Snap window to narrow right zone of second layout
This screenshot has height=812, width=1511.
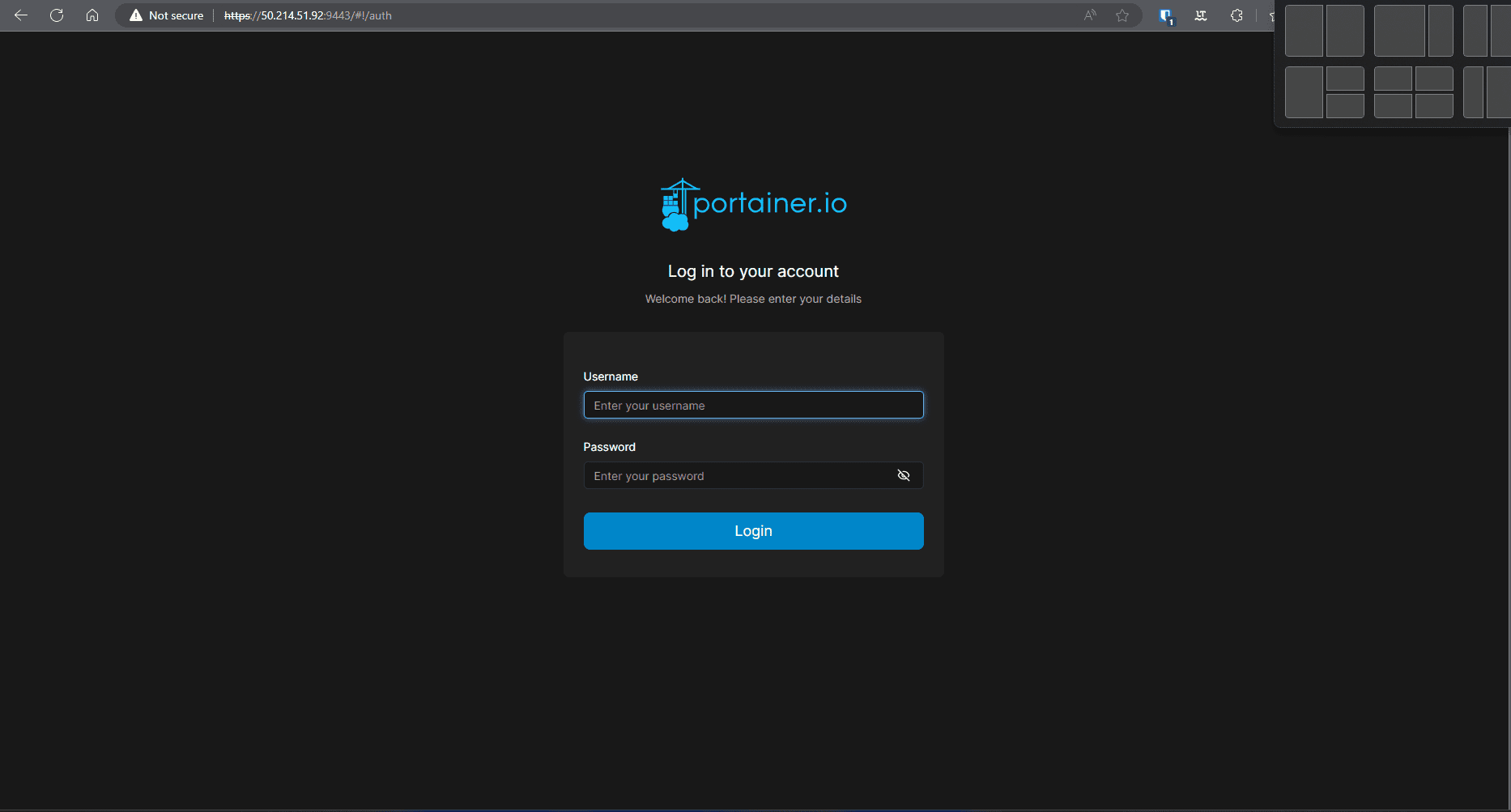tap(1441, 31)
